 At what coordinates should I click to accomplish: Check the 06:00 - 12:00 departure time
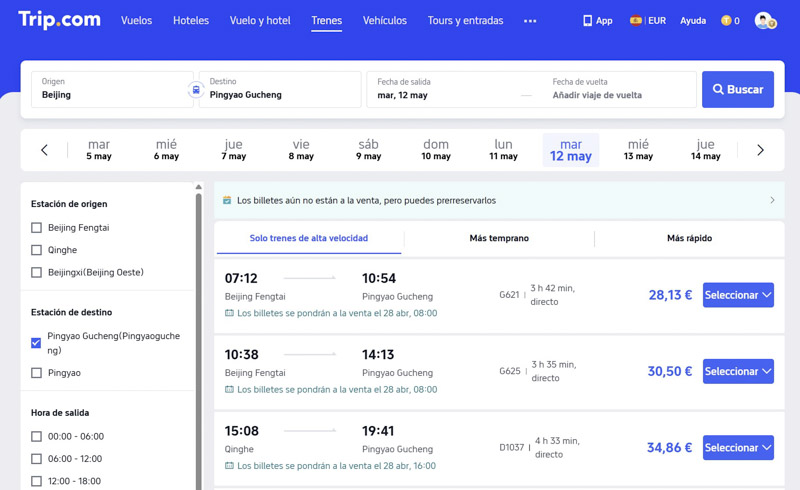tap(36, 459)
